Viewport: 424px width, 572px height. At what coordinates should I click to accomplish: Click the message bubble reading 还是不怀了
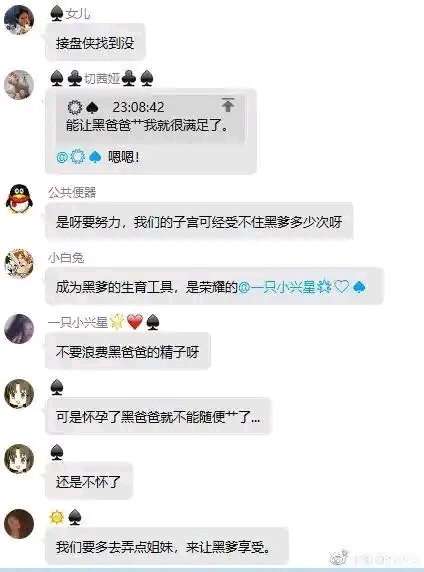(x=89, y=482)
